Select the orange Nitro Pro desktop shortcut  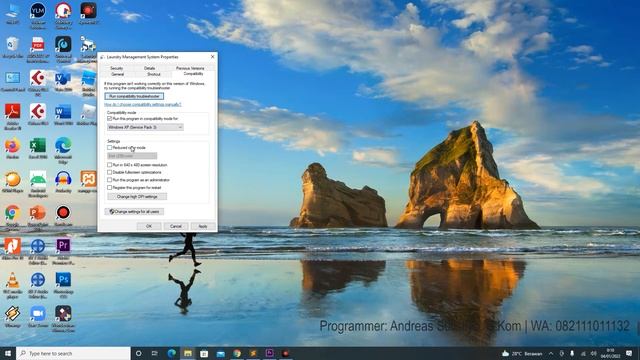[13, 249]
